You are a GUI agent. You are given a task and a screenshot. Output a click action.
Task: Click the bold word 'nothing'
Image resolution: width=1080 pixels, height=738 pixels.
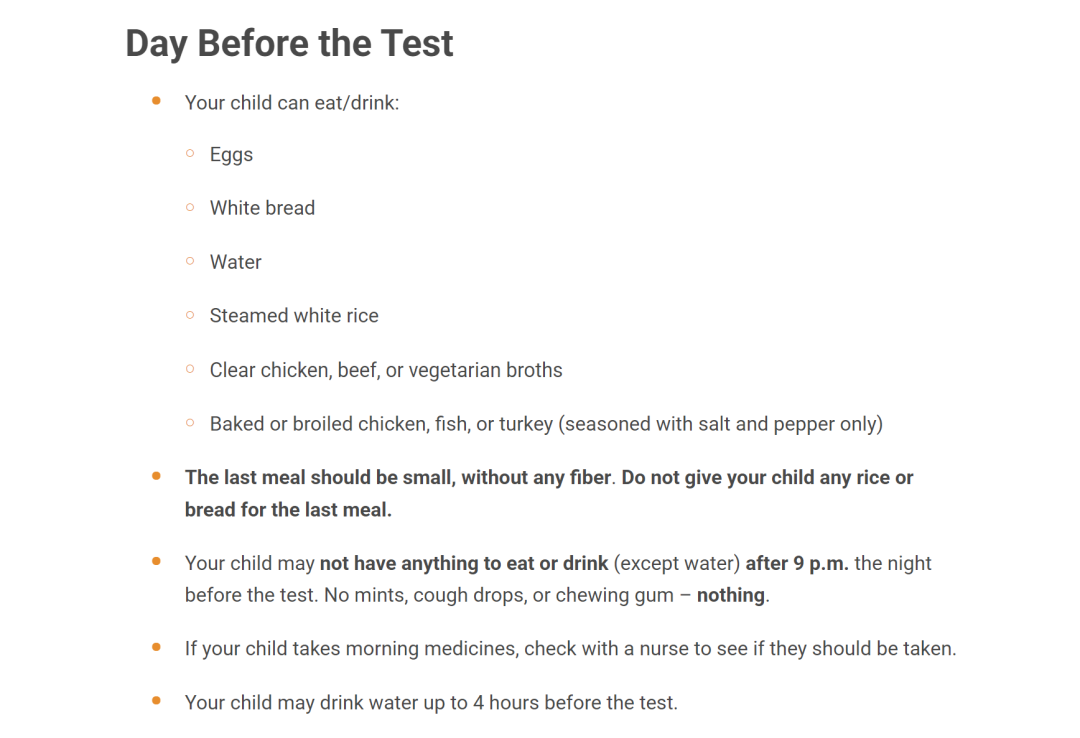click(731, 595)
